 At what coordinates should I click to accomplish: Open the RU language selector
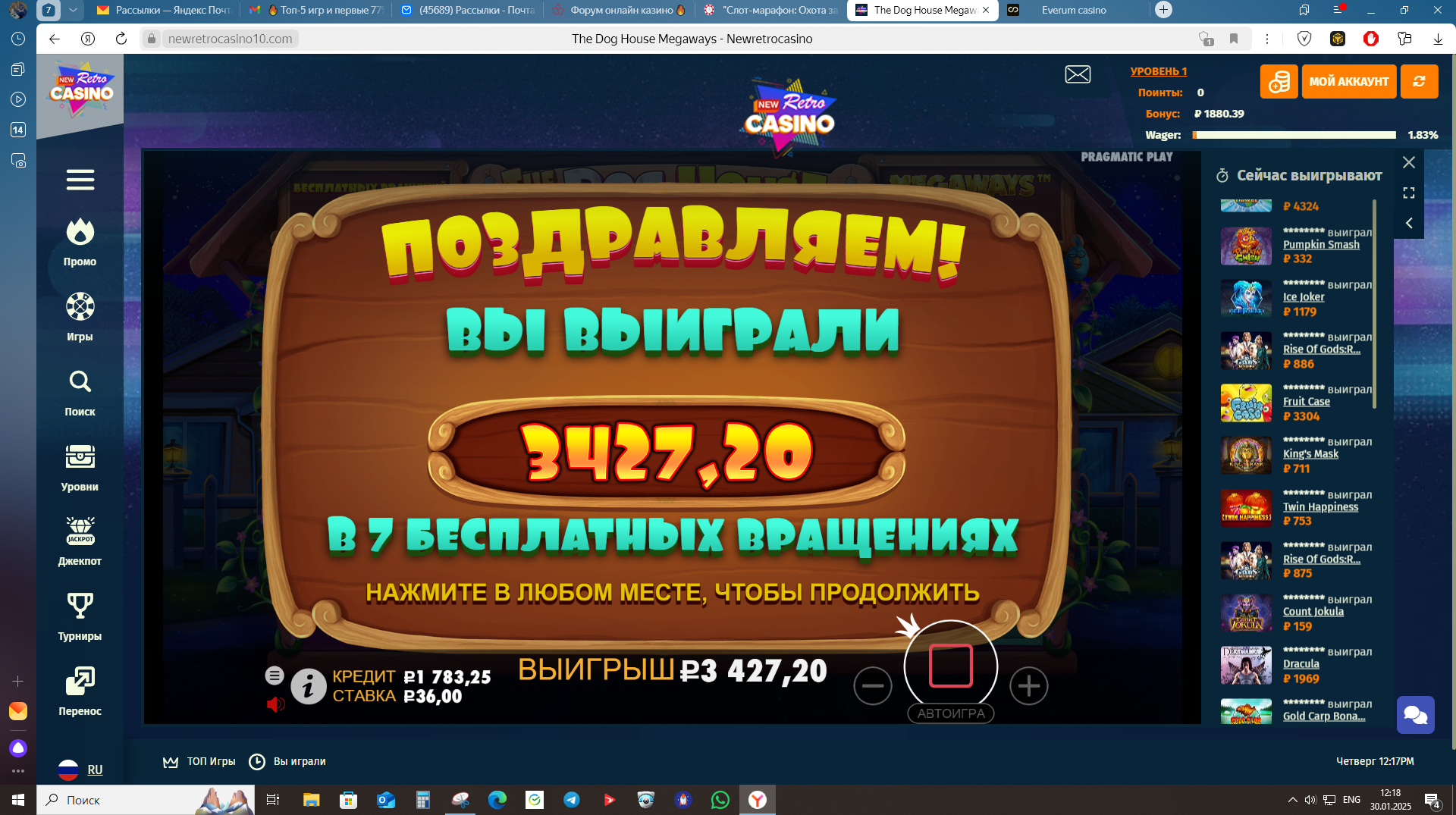(x=80, y=770)
